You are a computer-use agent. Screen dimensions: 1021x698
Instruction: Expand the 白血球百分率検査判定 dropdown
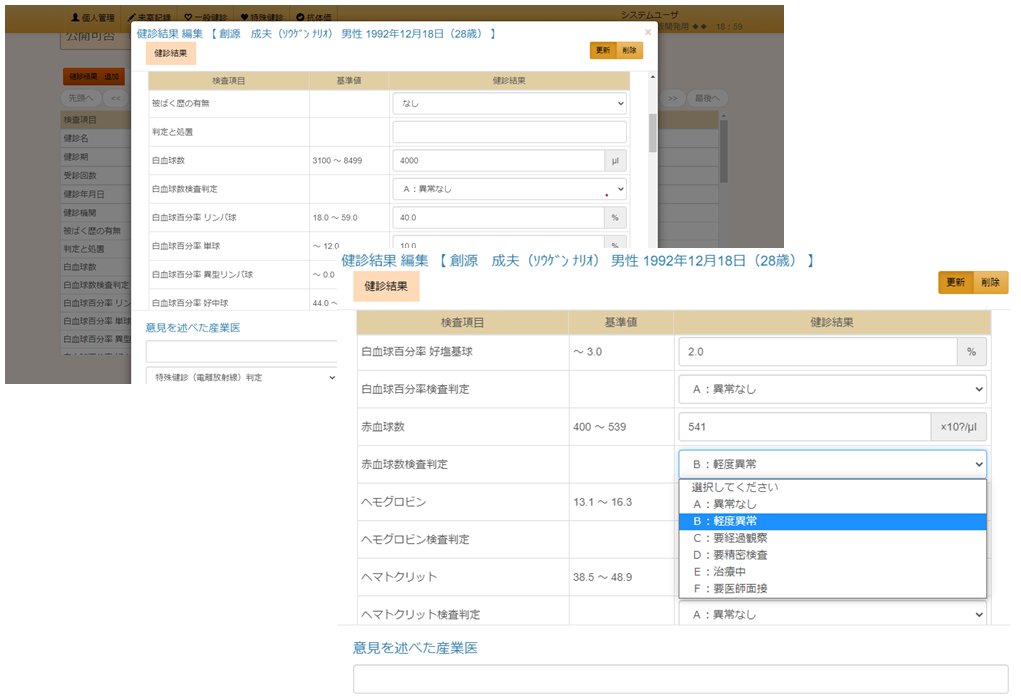(x=832, y=389)
